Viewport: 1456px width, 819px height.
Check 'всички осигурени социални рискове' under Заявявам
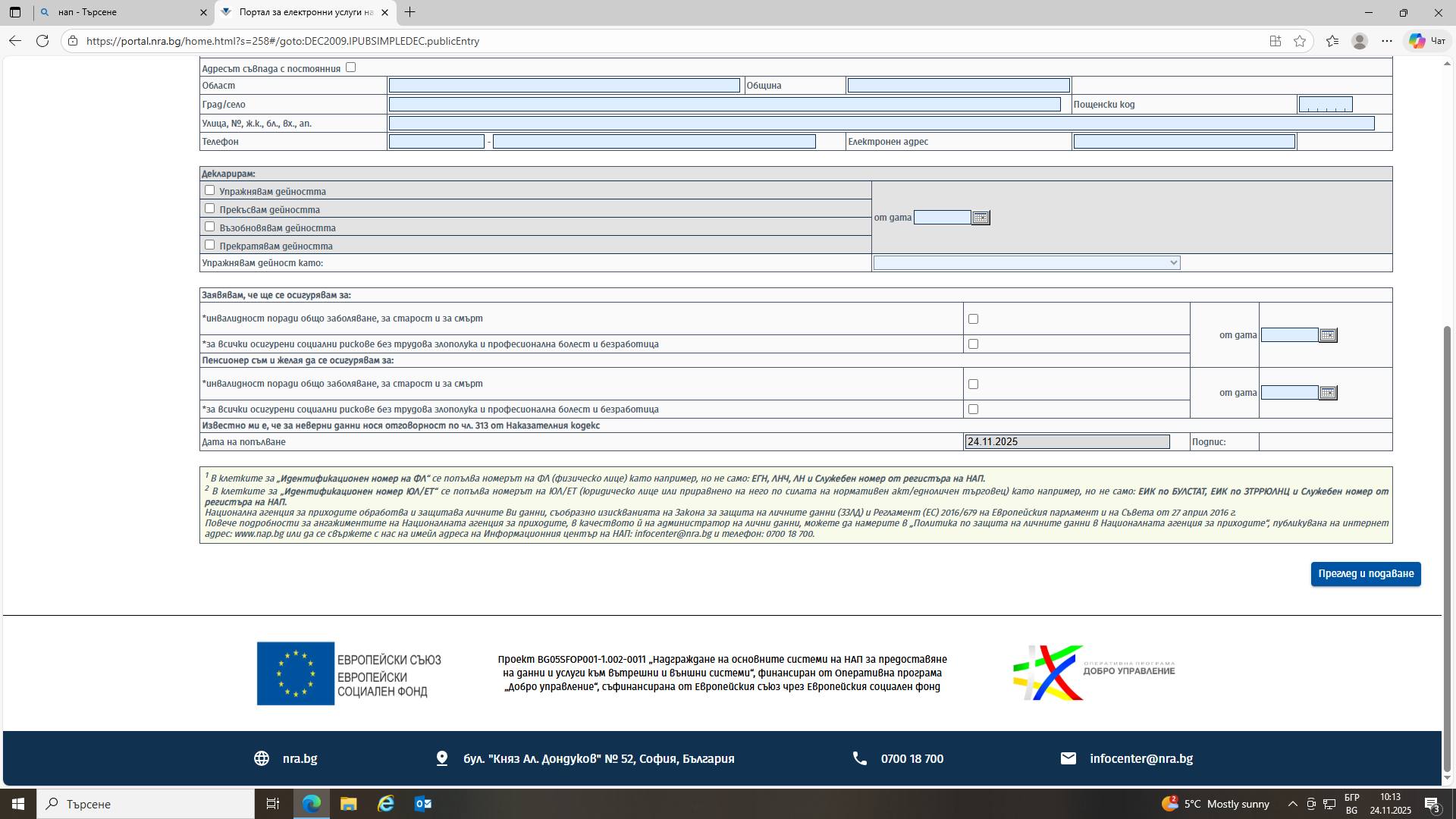pyautogui.click(x=973, y=344)
